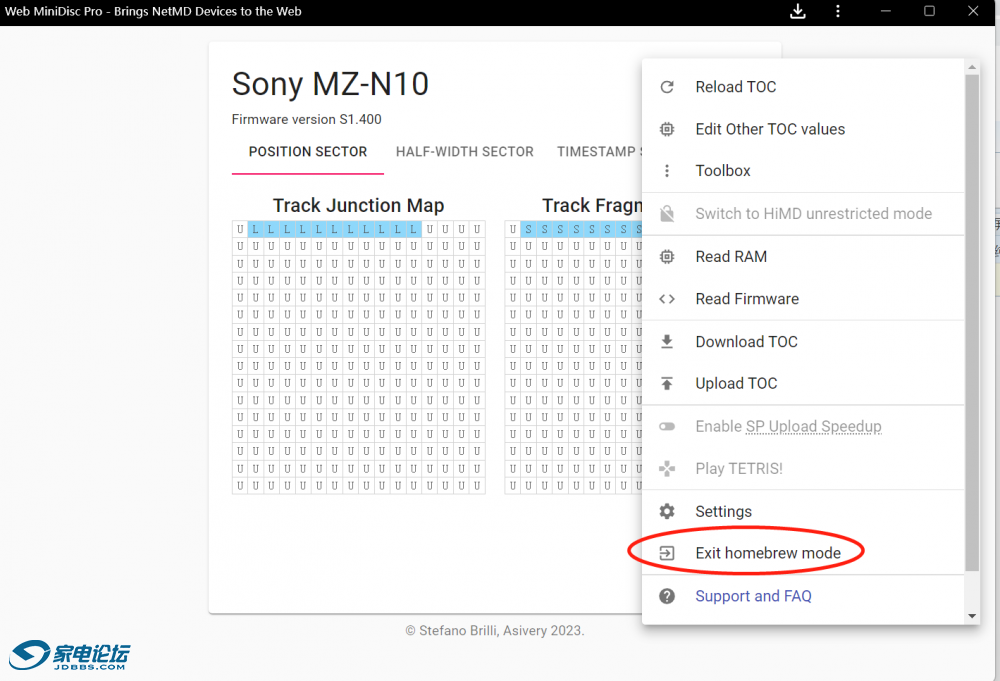Click the chip icon beside Edit Other TOC values
The width and height of the screenshot is (1000, 681).
[x=667, y=129]
